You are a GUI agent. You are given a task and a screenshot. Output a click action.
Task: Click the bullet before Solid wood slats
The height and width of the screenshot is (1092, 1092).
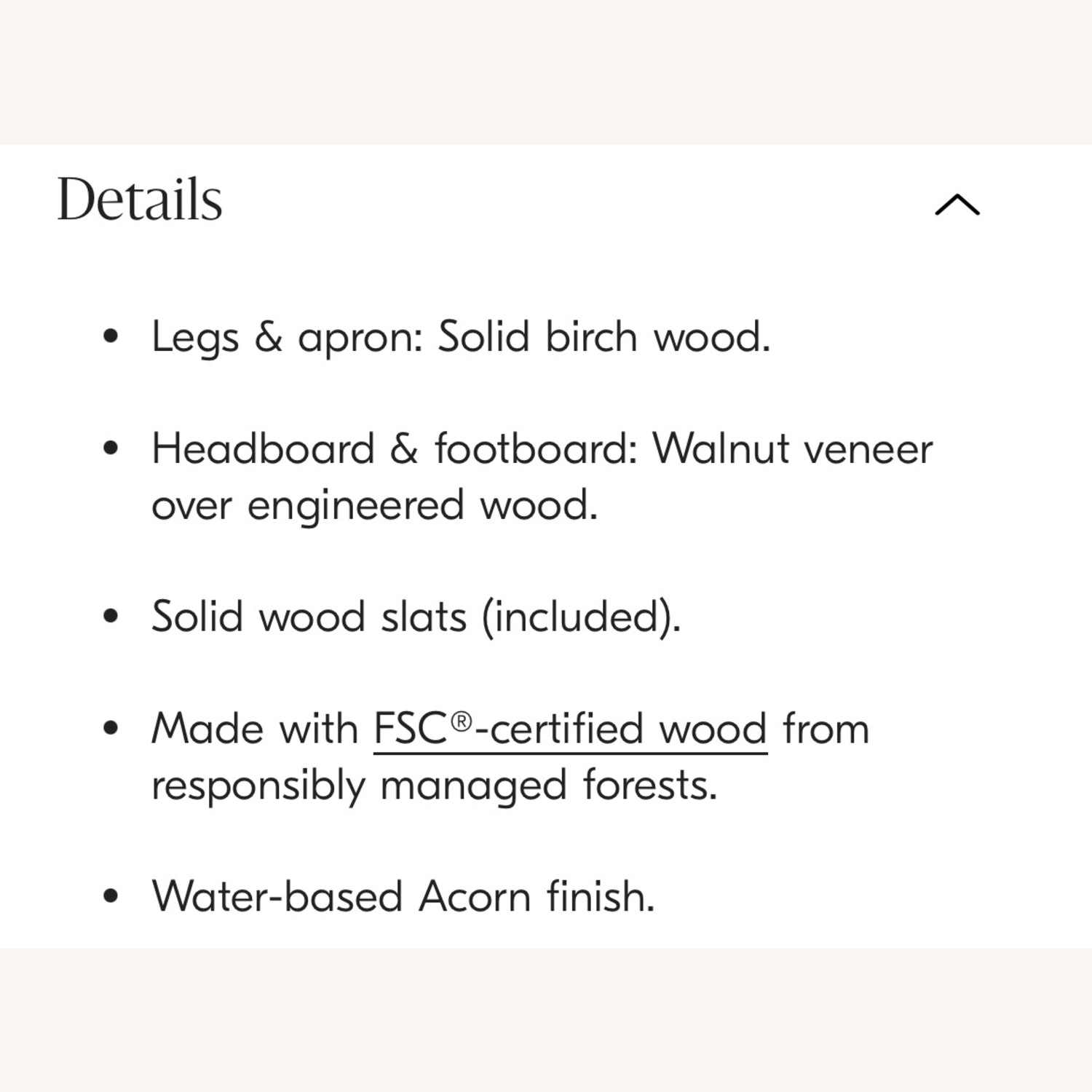coord(111,617)
